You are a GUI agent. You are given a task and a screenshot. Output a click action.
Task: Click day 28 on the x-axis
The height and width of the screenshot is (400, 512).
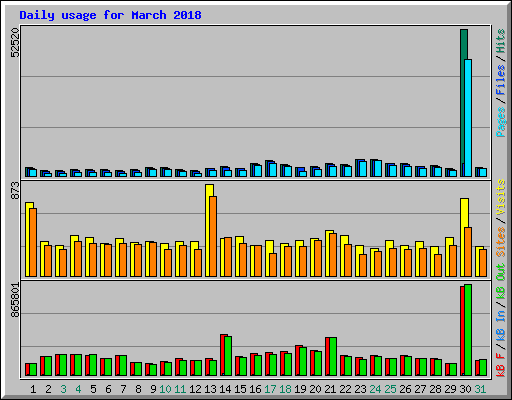point(435,389)
